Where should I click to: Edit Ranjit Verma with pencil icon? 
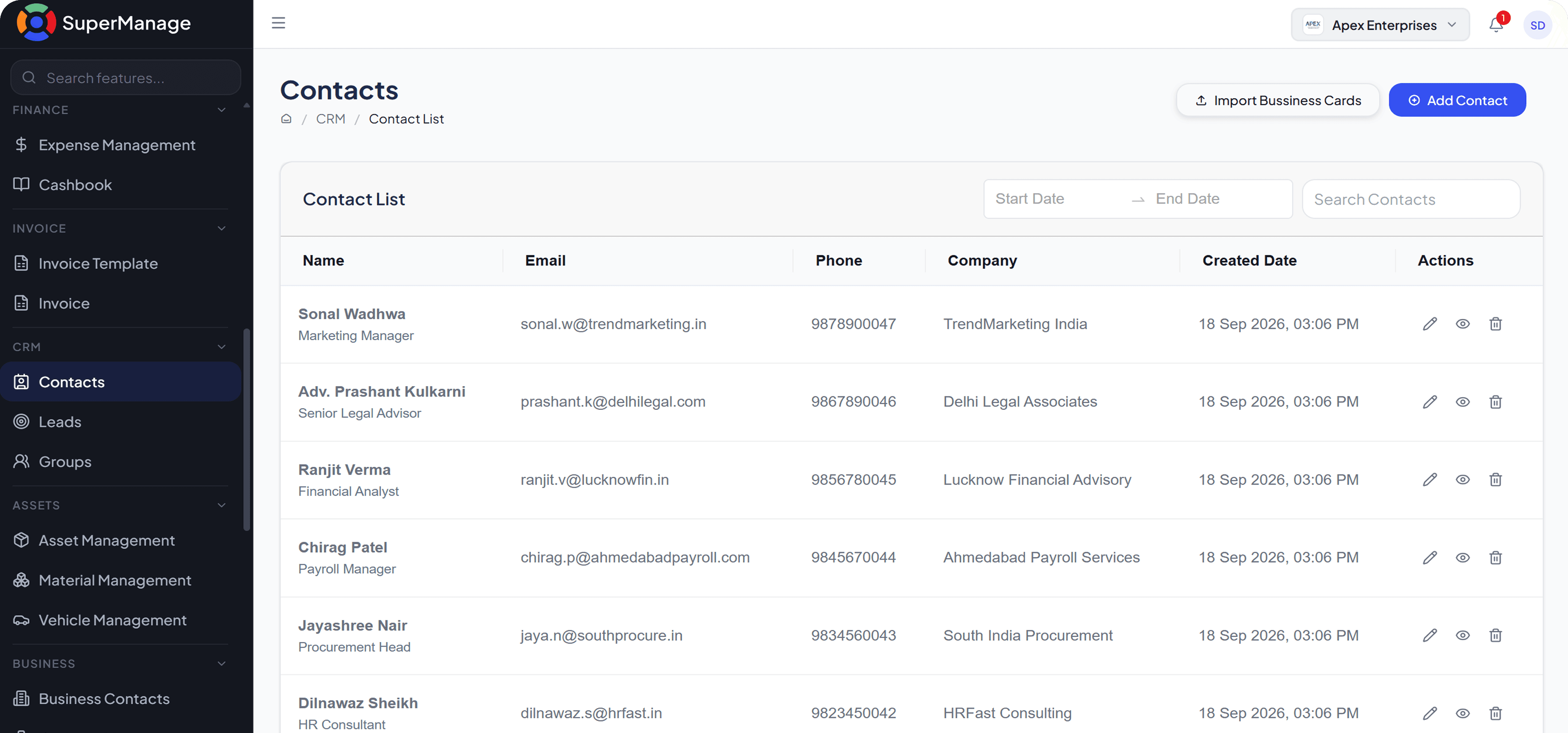[1430, 479]
